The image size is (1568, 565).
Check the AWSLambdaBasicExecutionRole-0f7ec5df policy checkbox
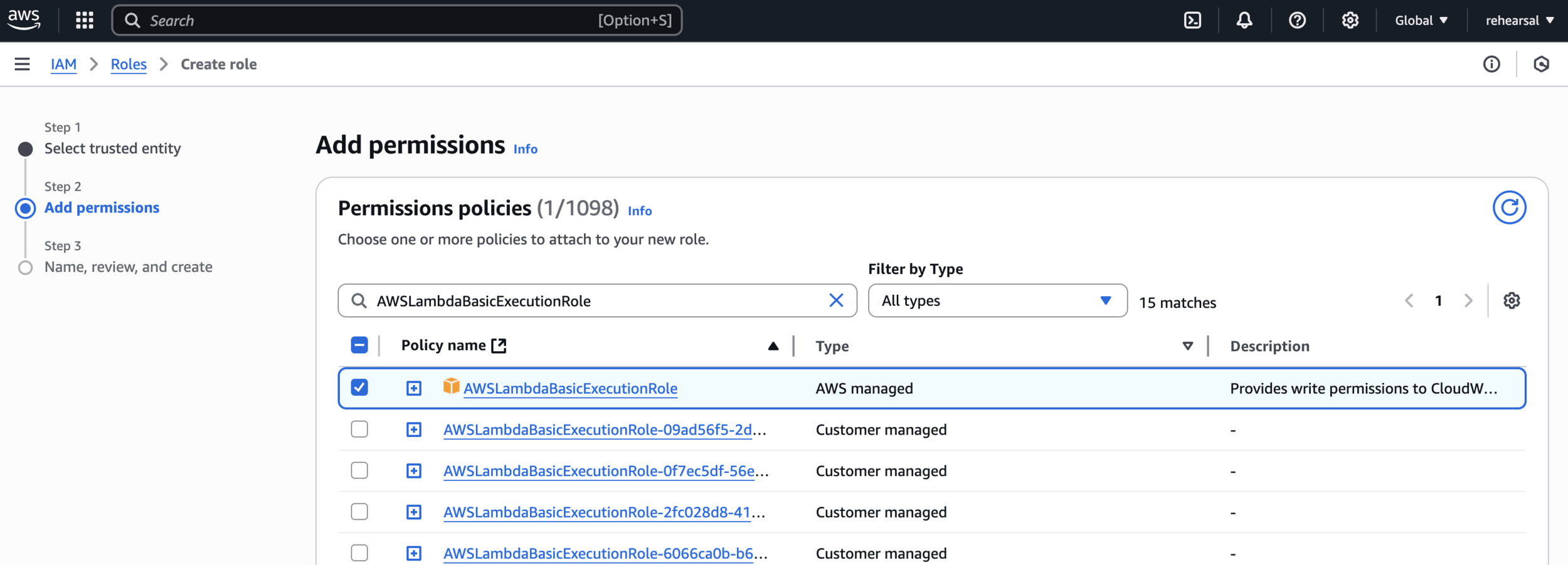point(359,470)
